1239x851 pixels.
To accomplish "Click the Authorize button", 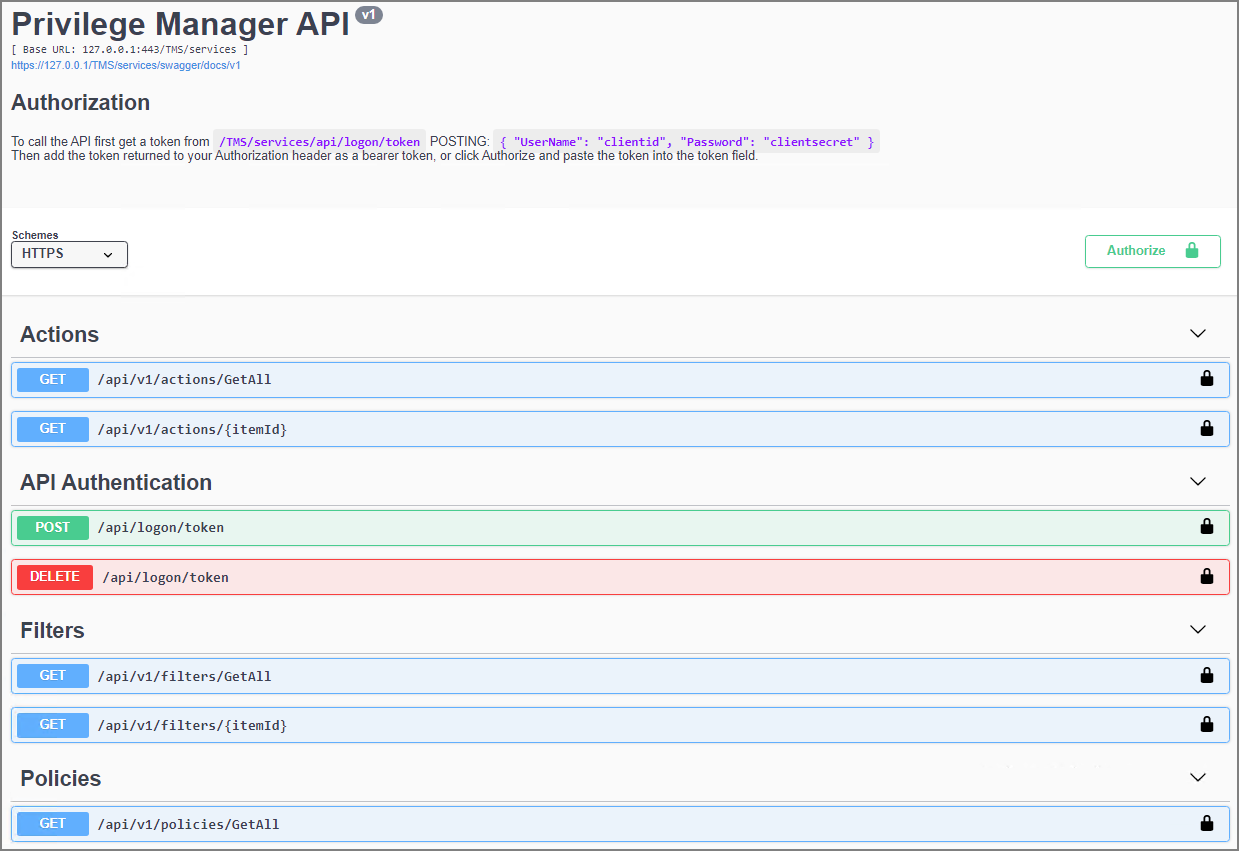I will 1136,251.
